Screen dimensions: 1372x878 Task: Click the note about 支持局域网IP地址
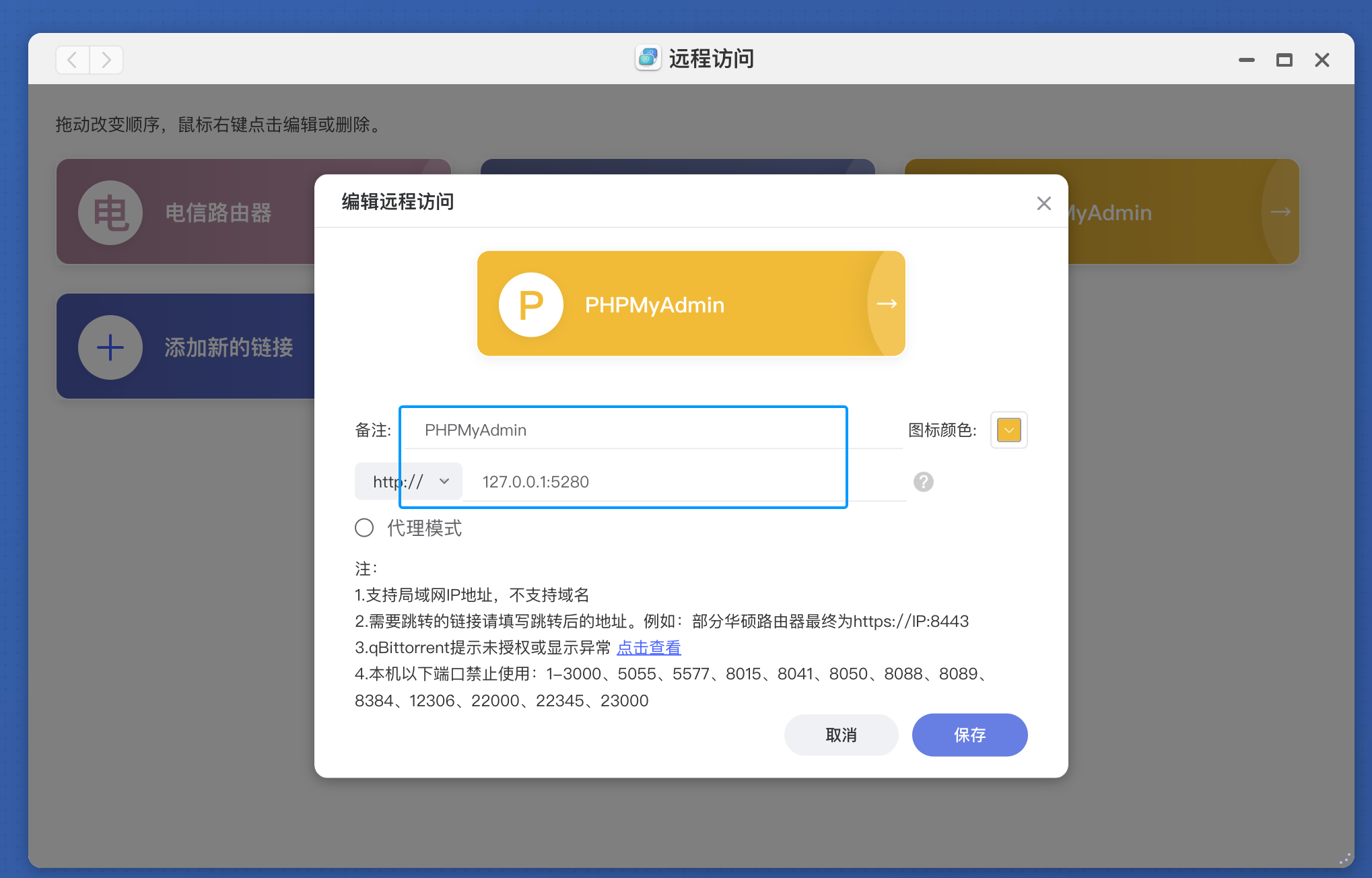pyautogui.click(x=472, y=595)
